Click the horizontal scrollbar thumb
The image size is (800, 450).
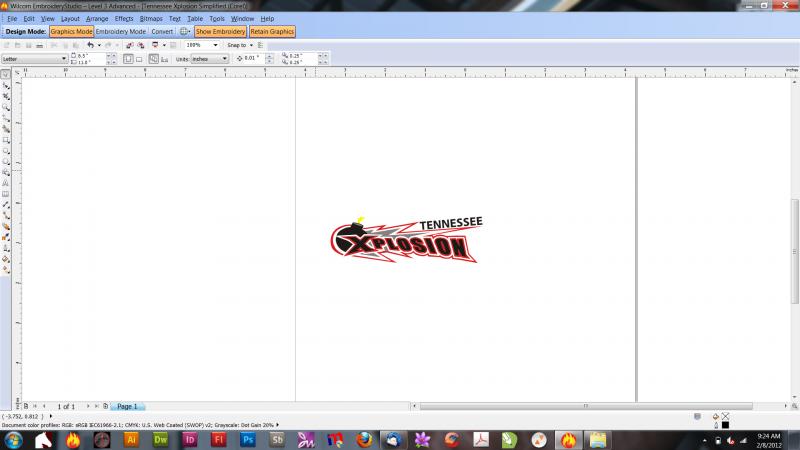(x=586, y=406)
